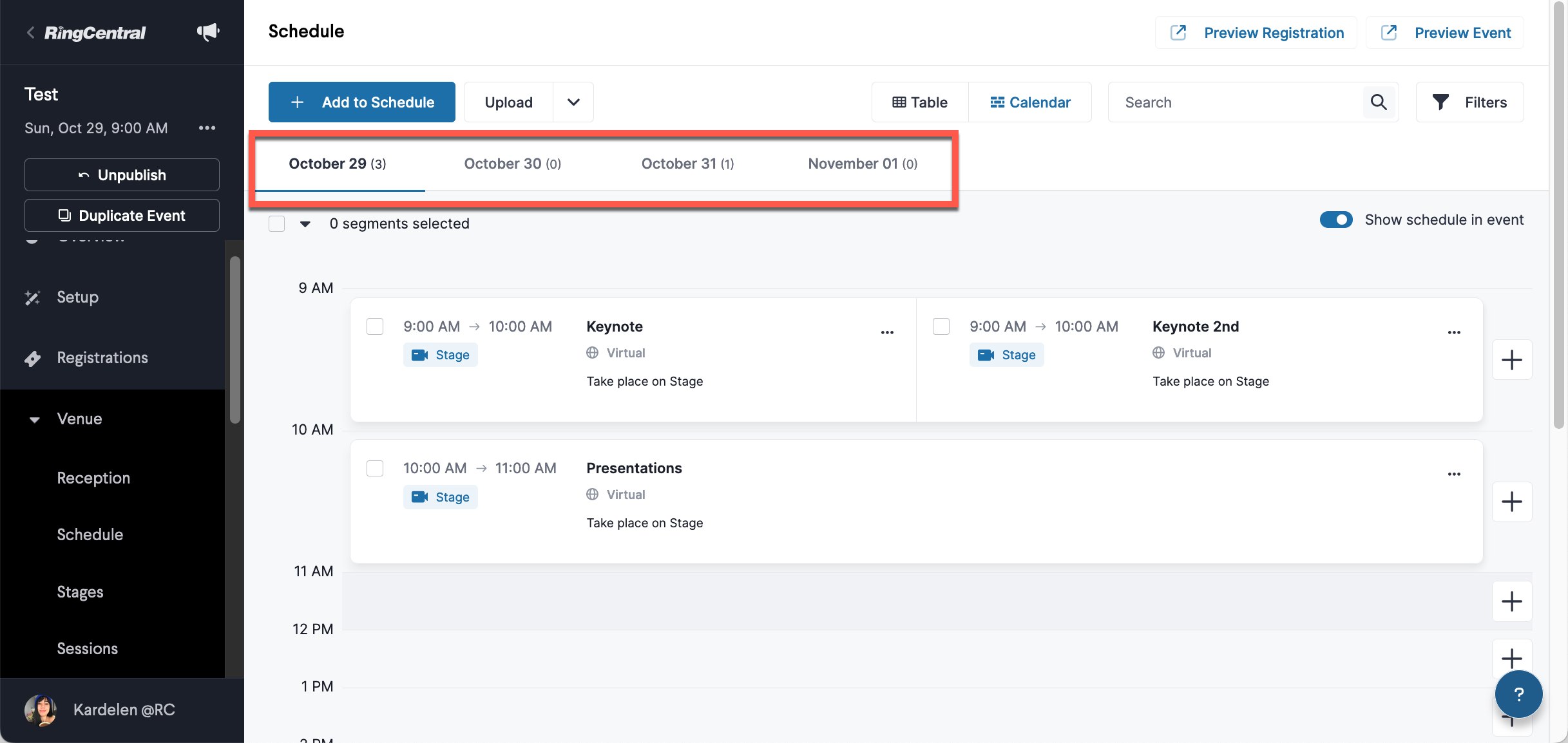1568x743 pixels.
Task: Click Kardelen @RC profile avatar
Action: pyautogui.click(x=41, y=710)
